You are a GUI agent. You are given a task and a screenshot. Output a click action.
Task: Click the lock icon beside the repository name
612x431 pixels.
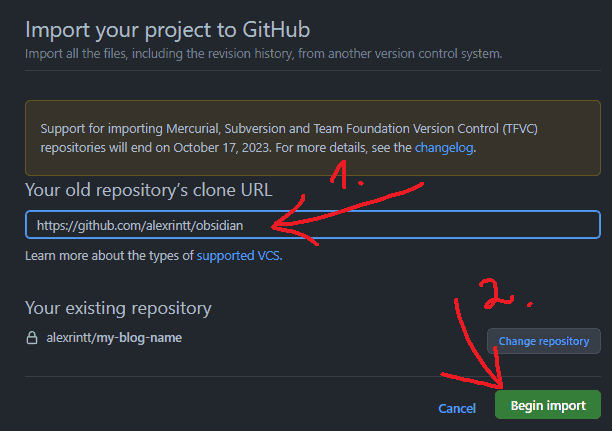click(32, 338)
